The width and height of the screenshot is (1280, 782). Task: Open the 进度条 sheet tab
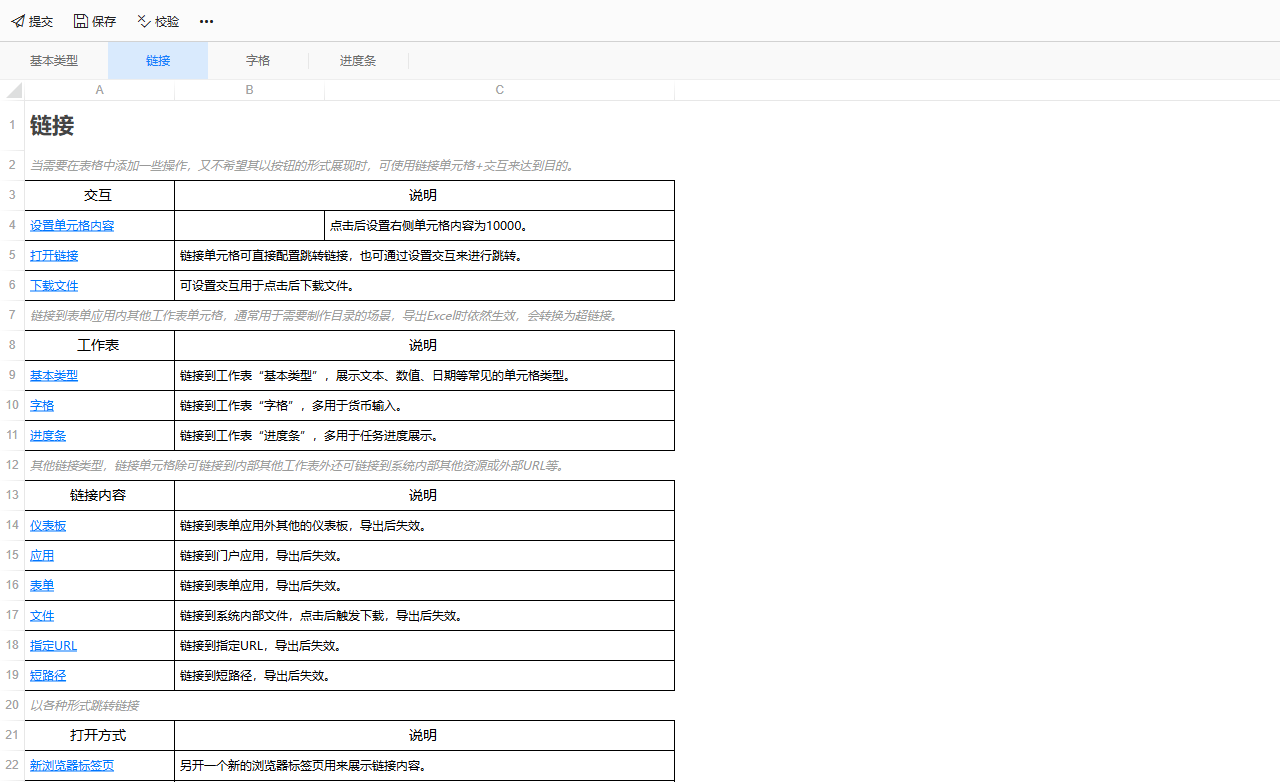[358, 61]
